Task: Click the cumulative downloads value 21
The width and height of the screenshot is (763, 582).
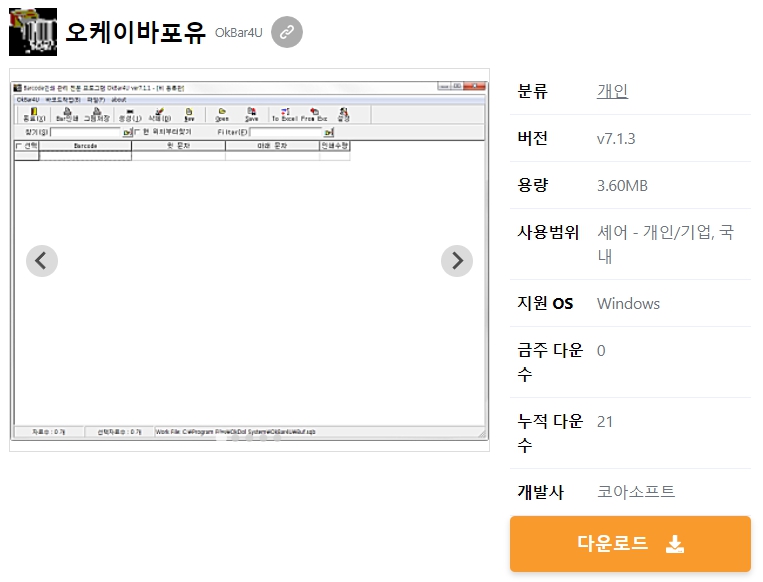Action: [x=605, y=421]
